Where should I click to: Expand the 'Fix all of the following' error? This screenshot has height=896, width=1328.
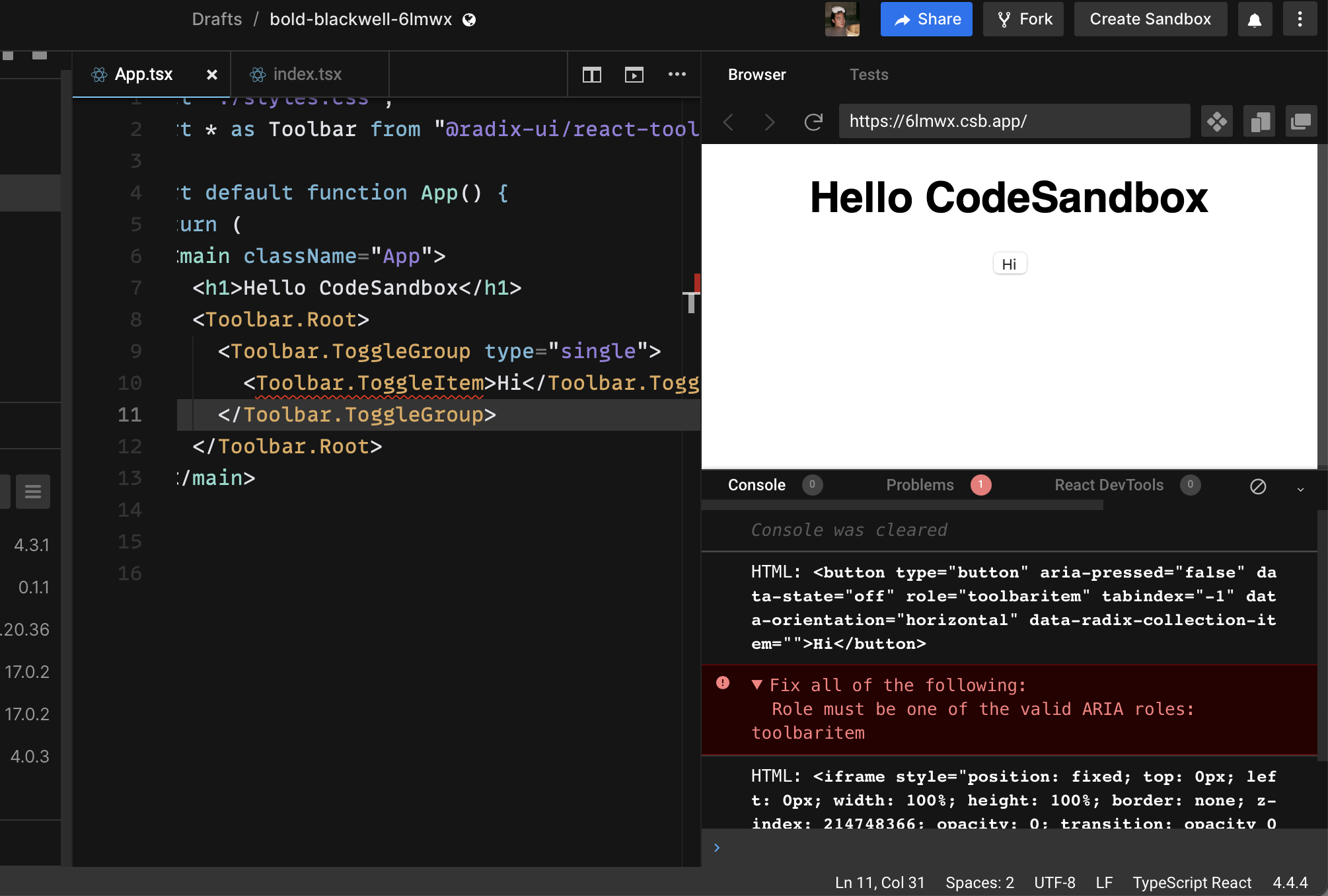pyautogui.click(x=757, y=685)
